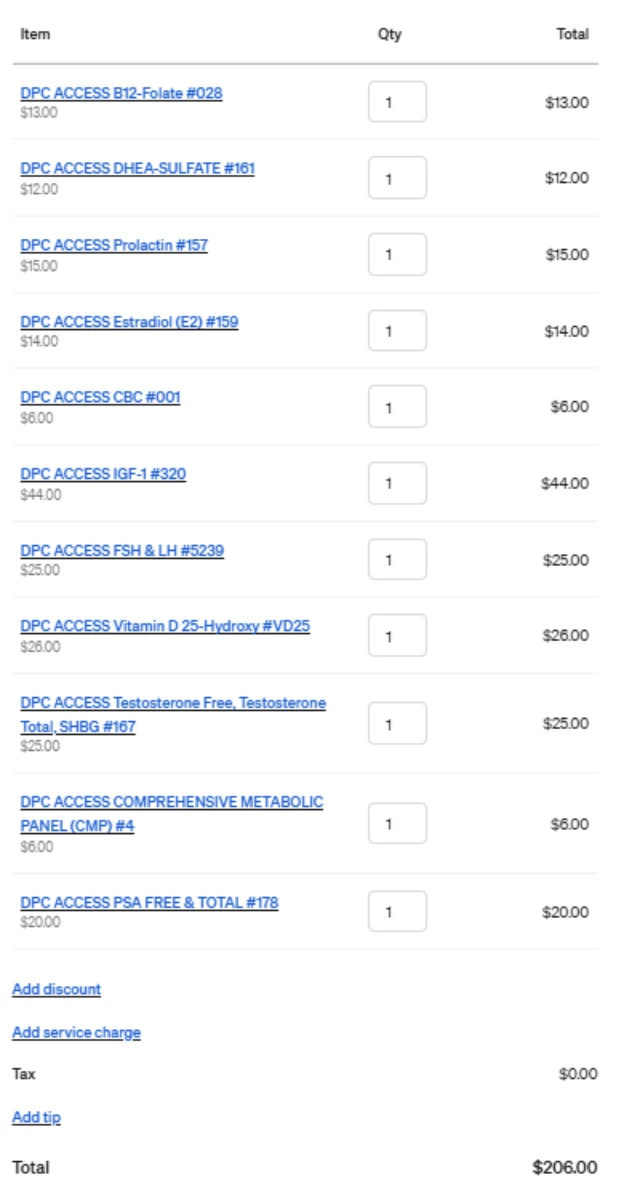Viewport: 618px width, 1194px height.
Task: Edit quantity field for B12-Folate #028
Action: tap(397, 102)
